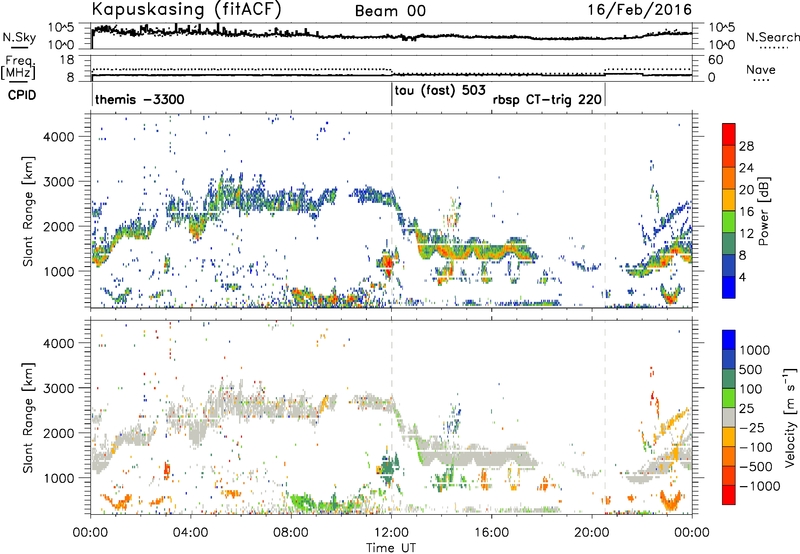Pick the red bottom segment of Velocity colorbar
800x554 pixels.
point(729,495)
